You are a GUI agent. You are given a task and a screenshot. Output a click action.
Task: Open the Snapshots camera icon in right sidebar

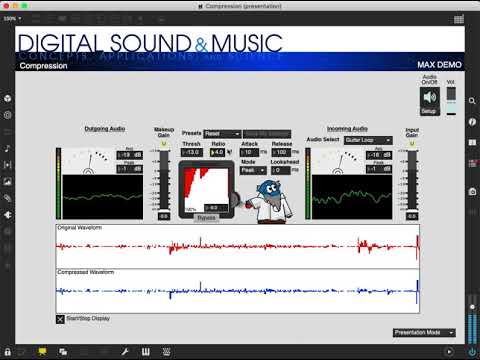472,192
